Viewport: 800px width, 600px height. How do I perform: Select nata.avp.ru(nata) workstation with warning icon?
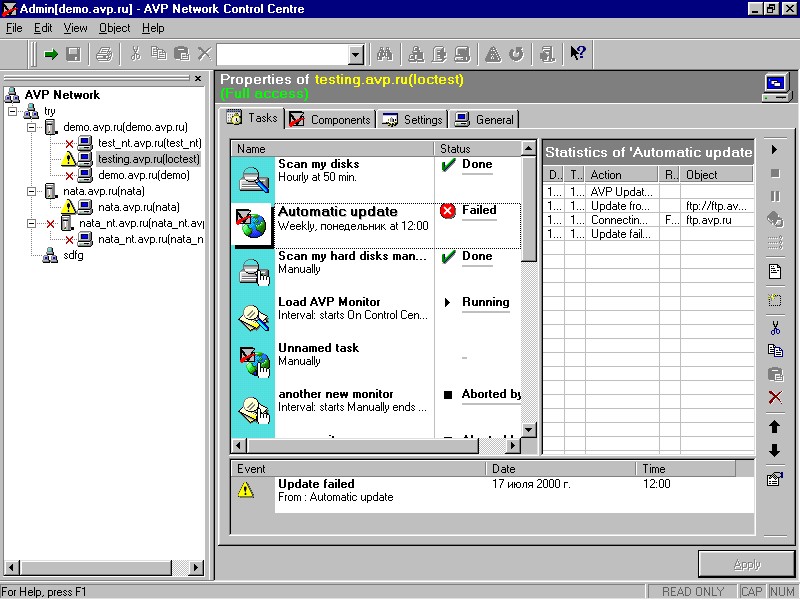coord(138,208)
